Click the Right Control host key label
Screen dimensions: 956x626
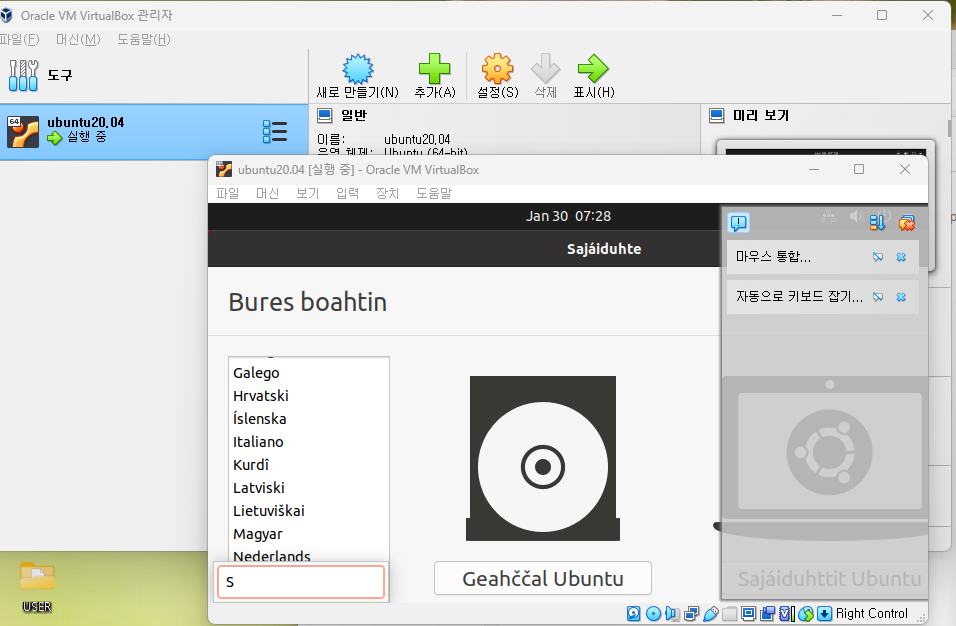(871, 613)
